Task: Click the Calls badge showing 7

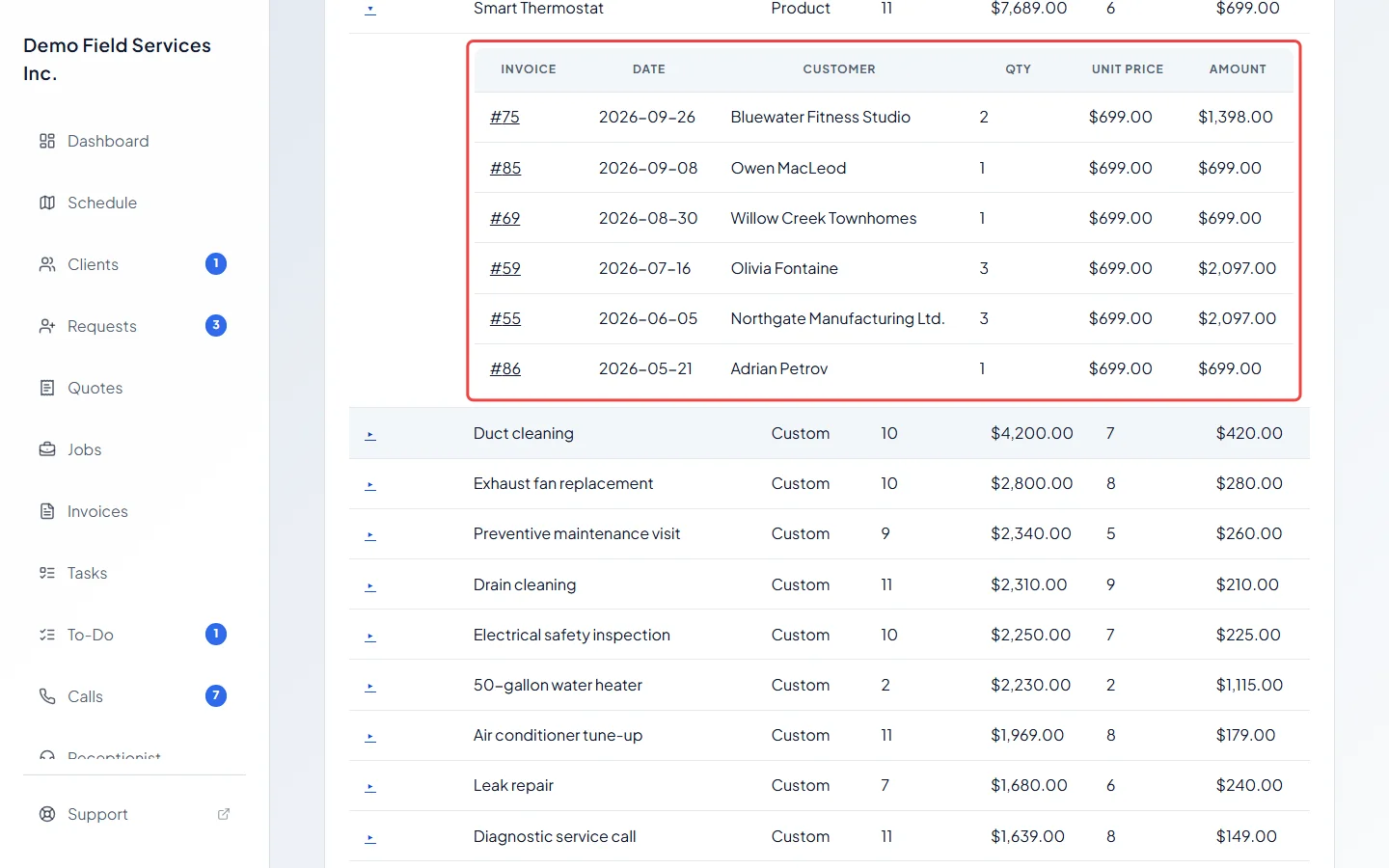Action: coord(216,695)
